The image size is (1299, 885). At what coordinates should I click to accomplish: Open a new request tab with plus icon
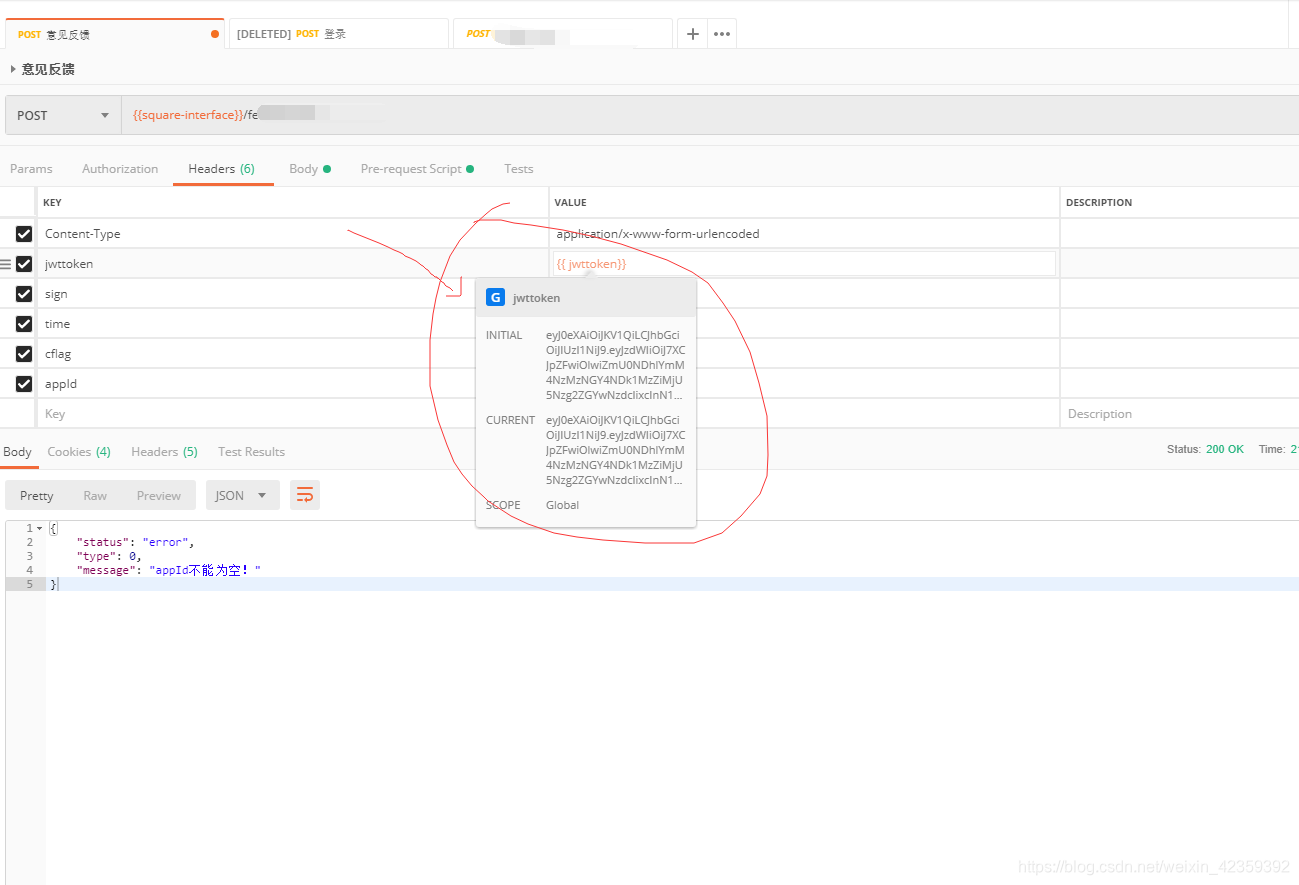click(692, 33)
